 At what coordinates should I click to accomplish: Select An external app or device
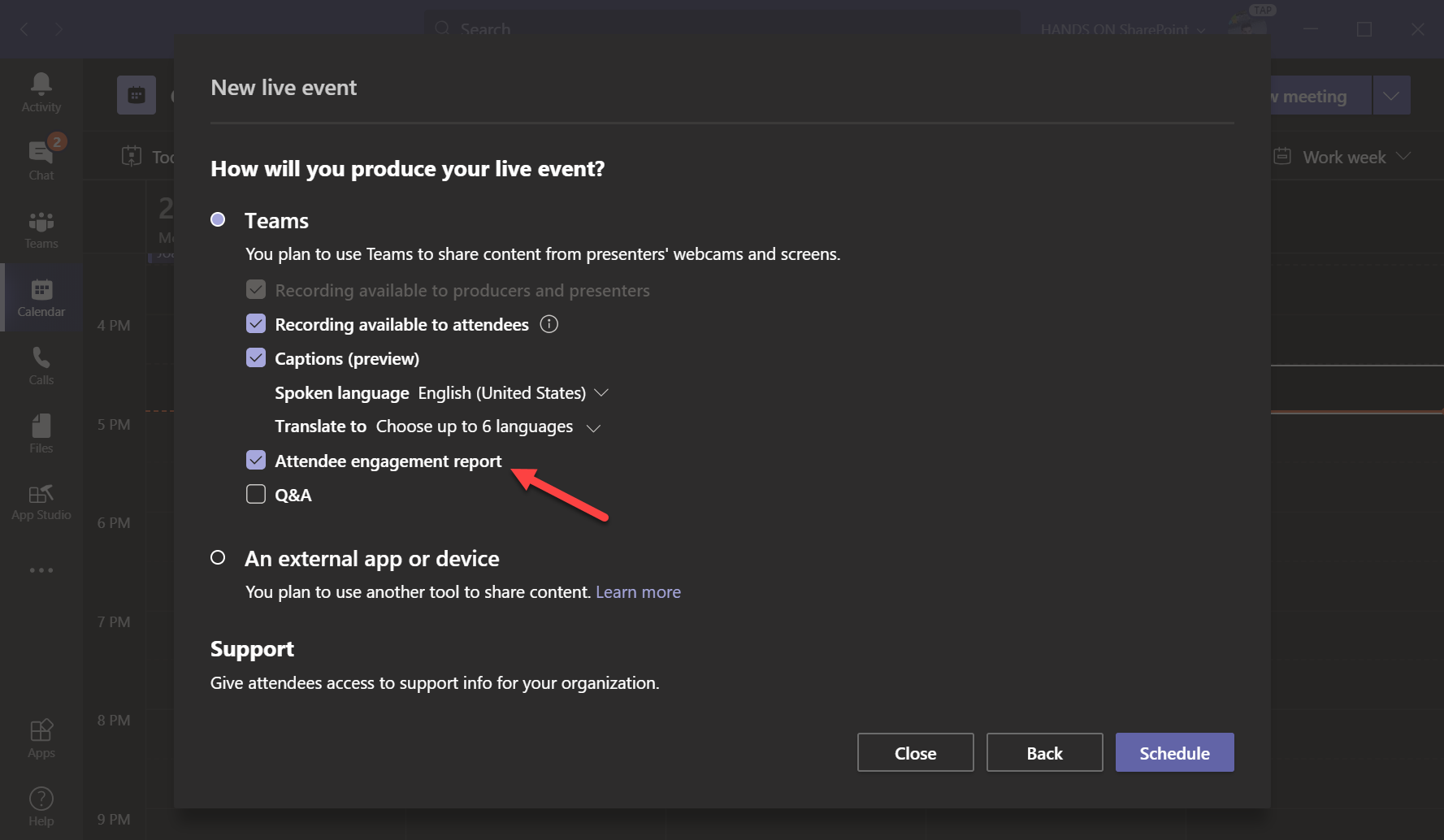(218, 557)
